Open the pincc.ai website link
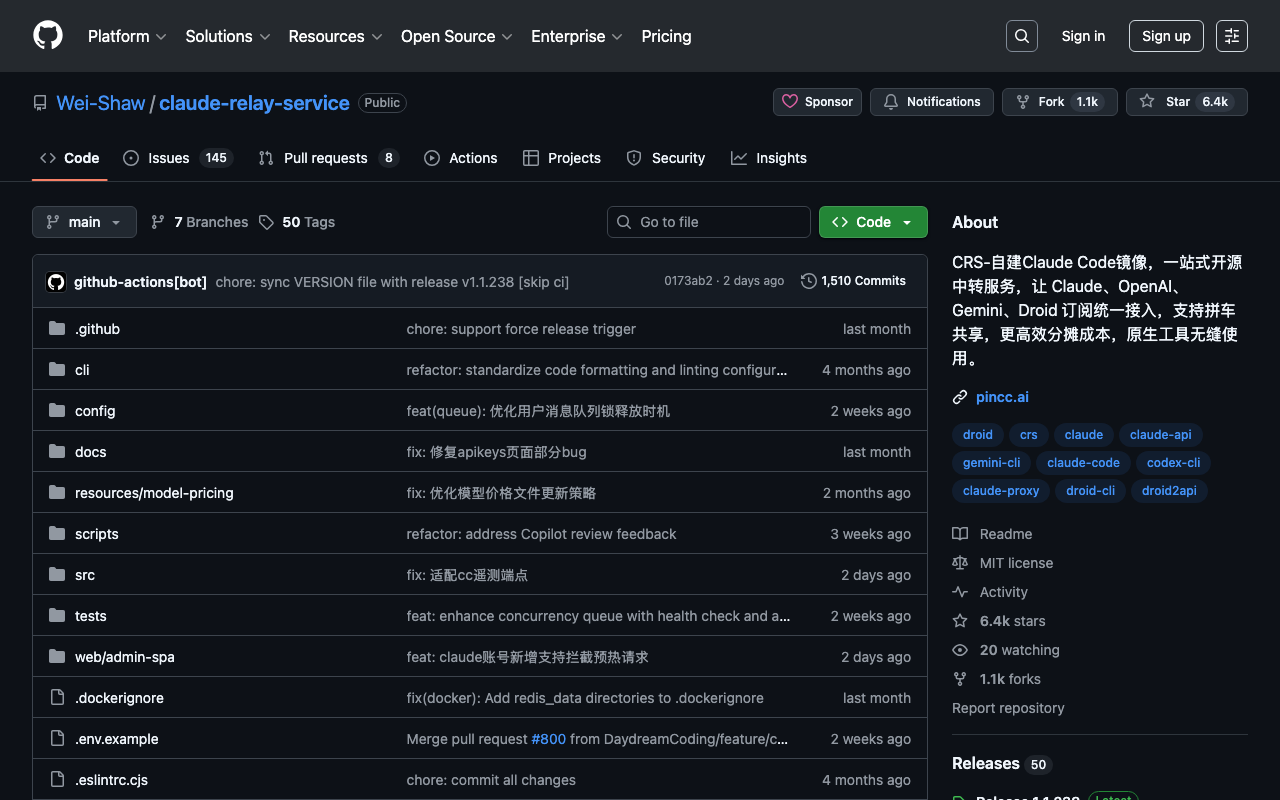 (x=1002, y=397)
